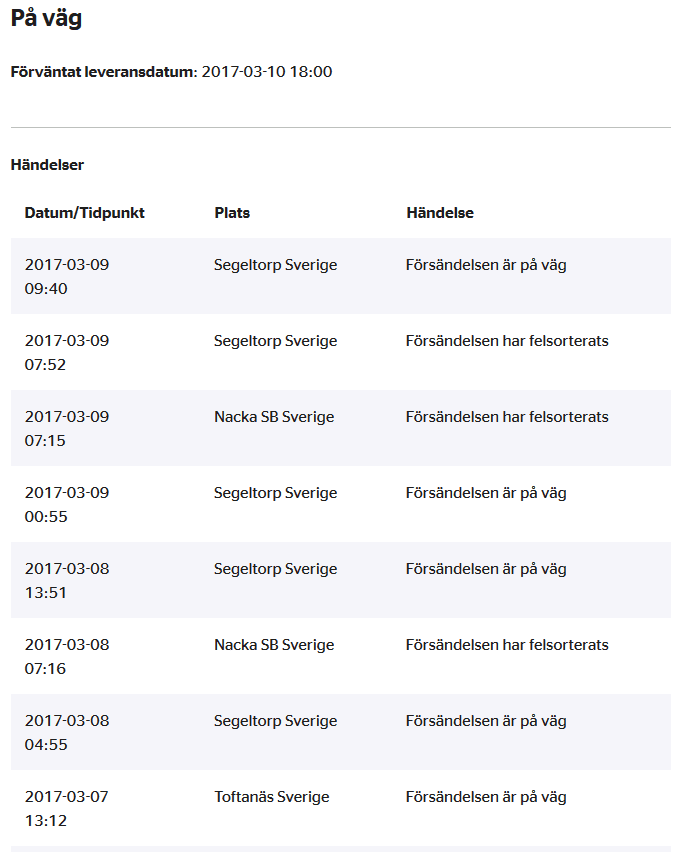This screenshot has width=678, height=852.
Task: Select expected delivery date 2017-03-10 18:00
Action: pyautogui.click(x=267, y=72)
